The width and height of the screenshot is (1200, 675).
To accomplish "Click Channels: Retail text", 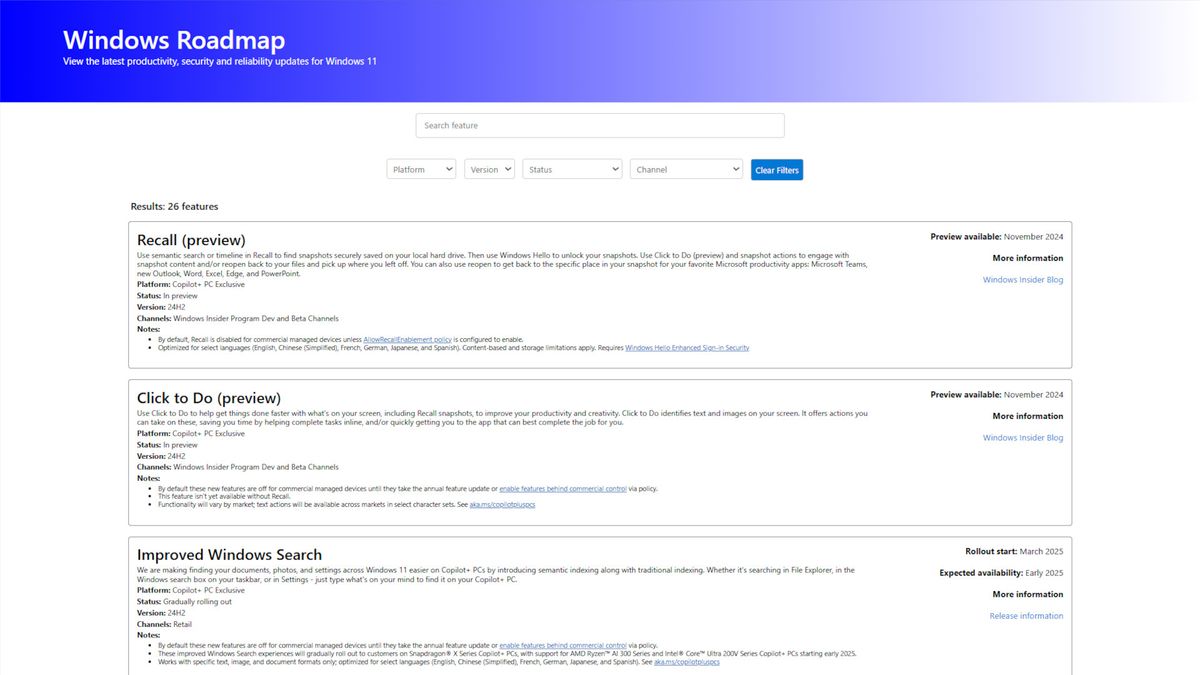I will click(x=164, y=624).
